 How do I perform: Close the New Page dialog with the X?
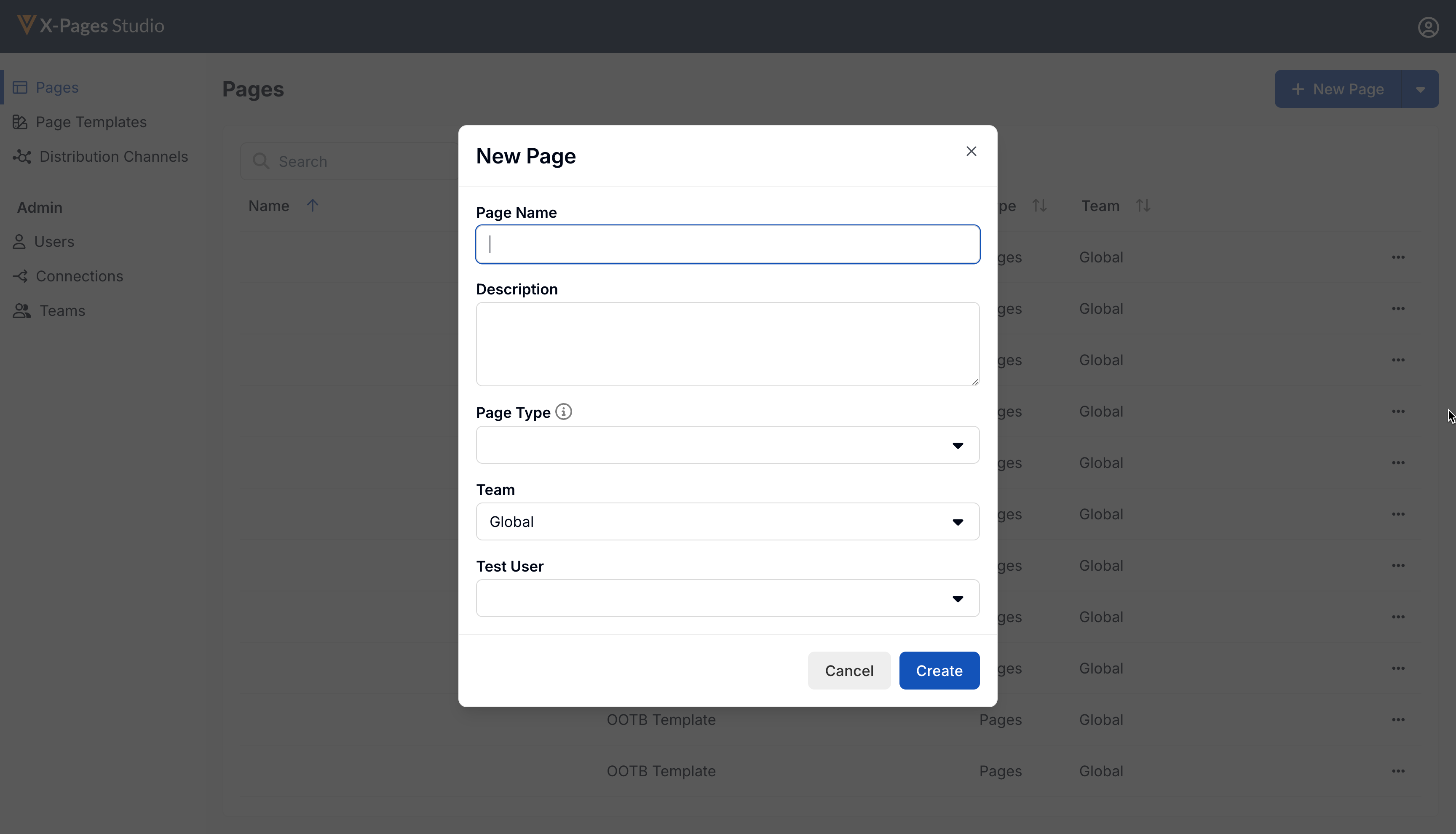(971, 151)
